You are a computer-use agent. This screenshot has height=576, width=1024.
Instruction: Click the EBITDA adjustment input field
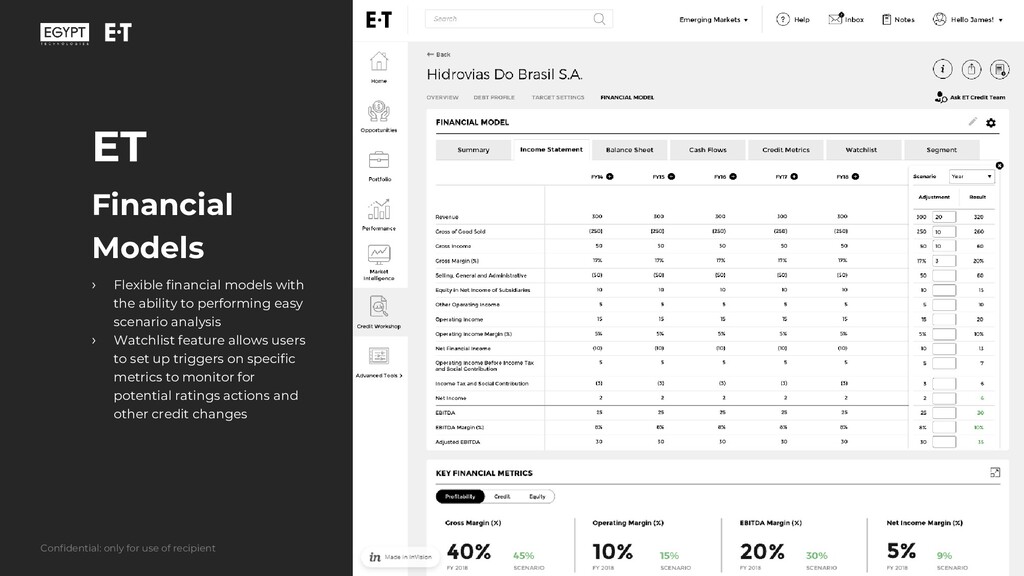(x=944, y=413)
